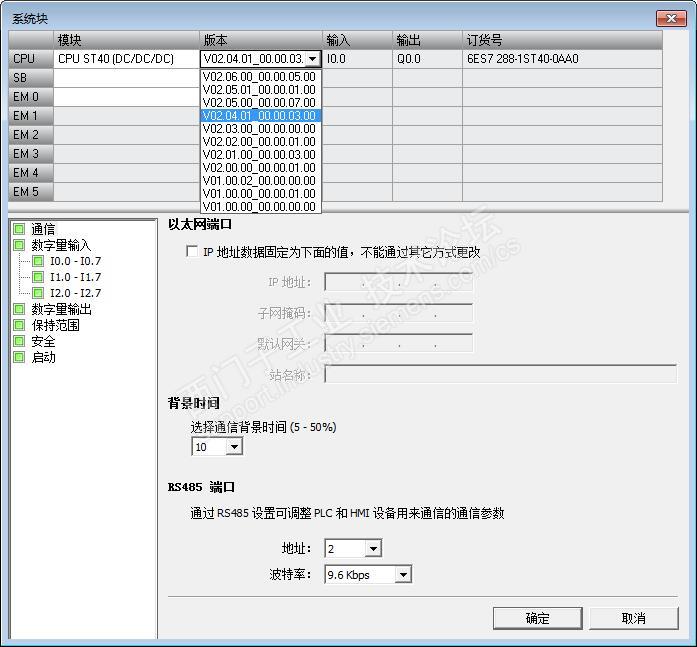
Task: Select version V01.00.00_00.00.00.00
Action: point(260,207)
